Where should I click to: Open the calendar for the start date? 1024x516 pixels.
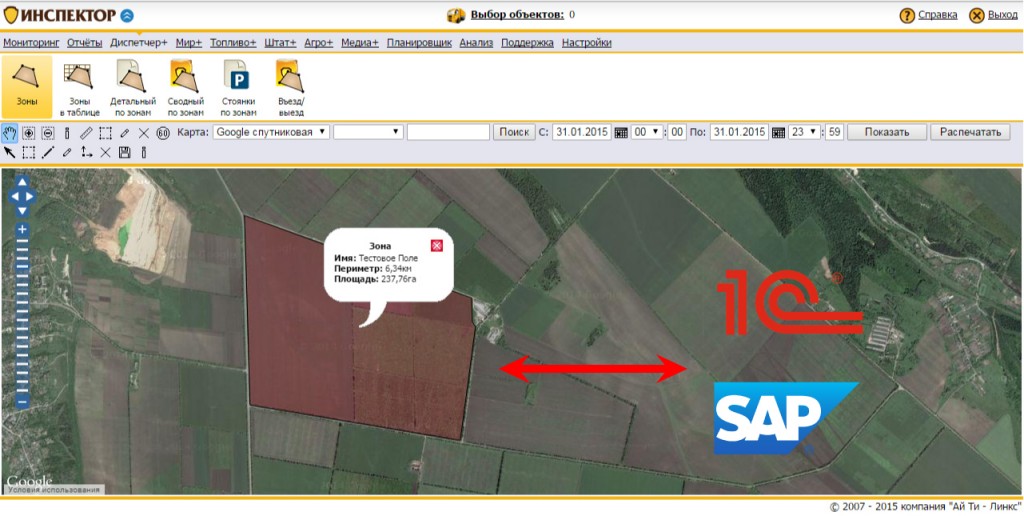pyautogui.click(x=621, y=133)
